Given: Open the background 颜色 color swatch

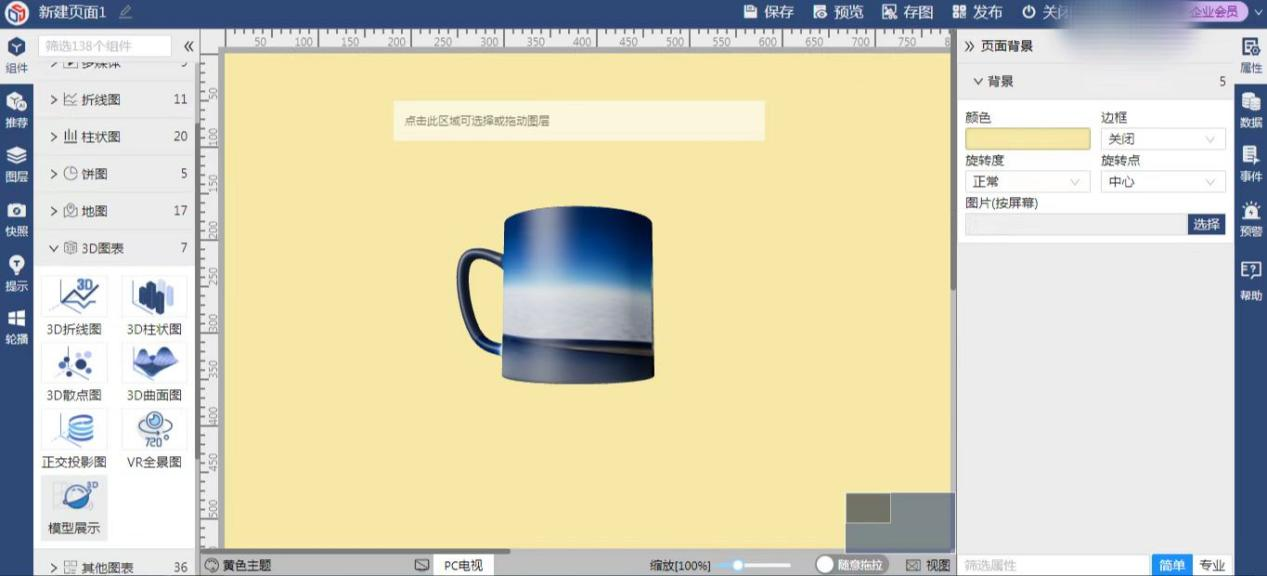Looking at the screenshot, I should coord(1027,139).
